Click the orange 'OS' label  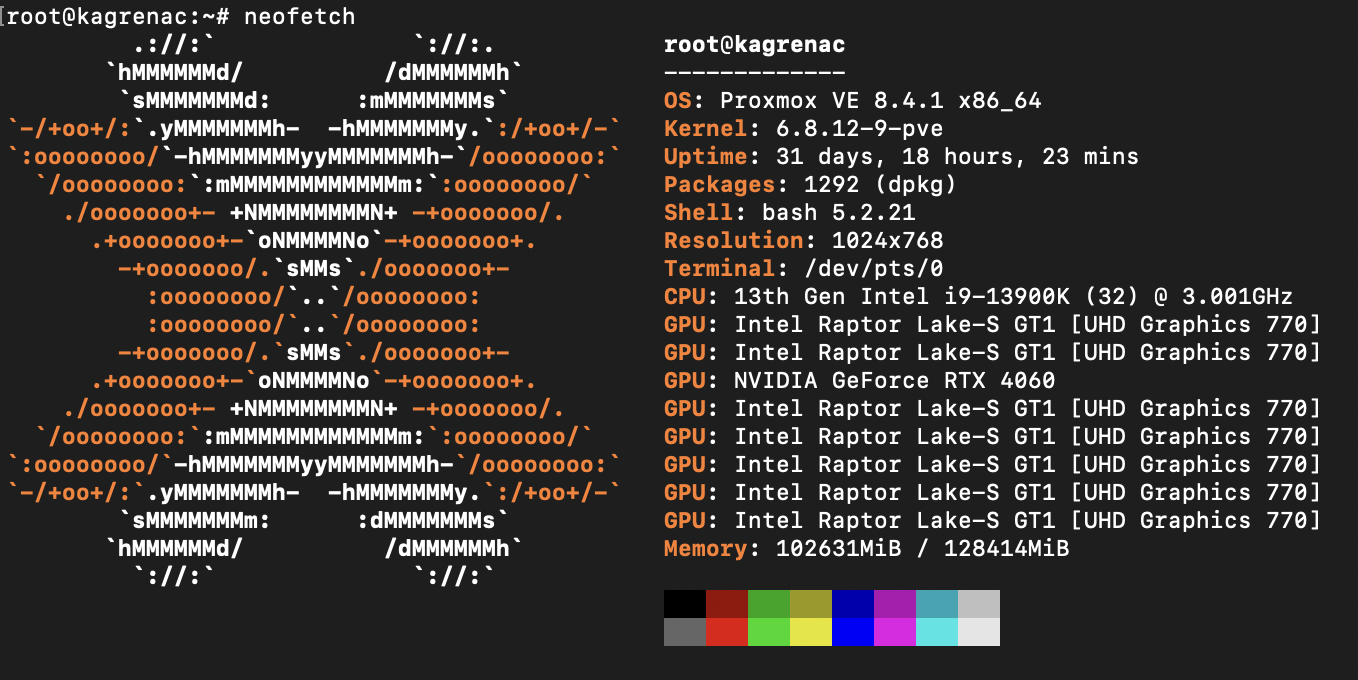(678, 101)
